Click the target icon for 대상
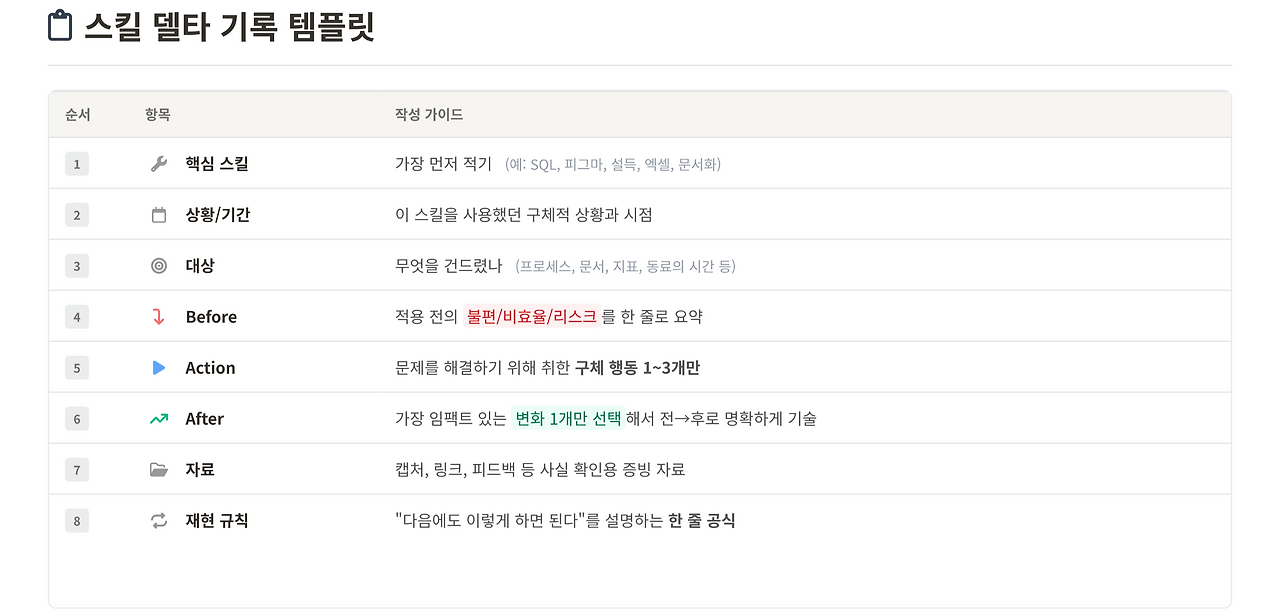Image resolution: width=1280 pixels, height=616 pixels. tap(159, 266)
